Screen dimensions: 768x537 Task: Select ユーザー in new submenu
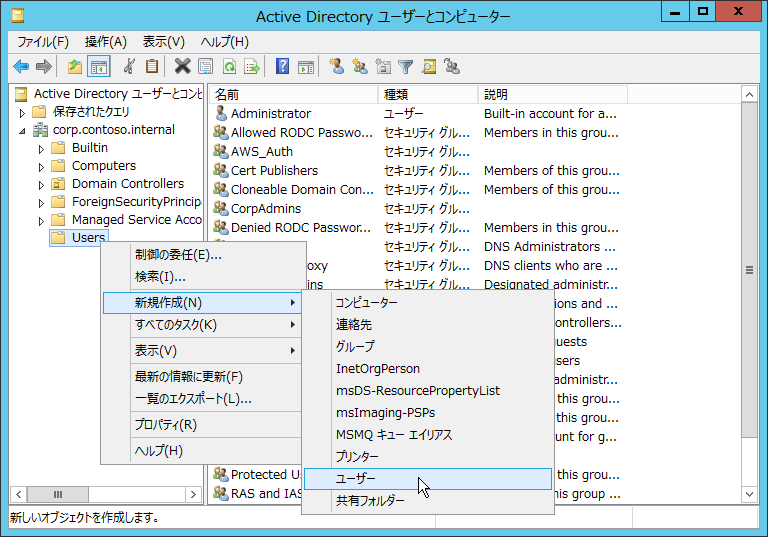pyautogui.click(x=428, y=479)
